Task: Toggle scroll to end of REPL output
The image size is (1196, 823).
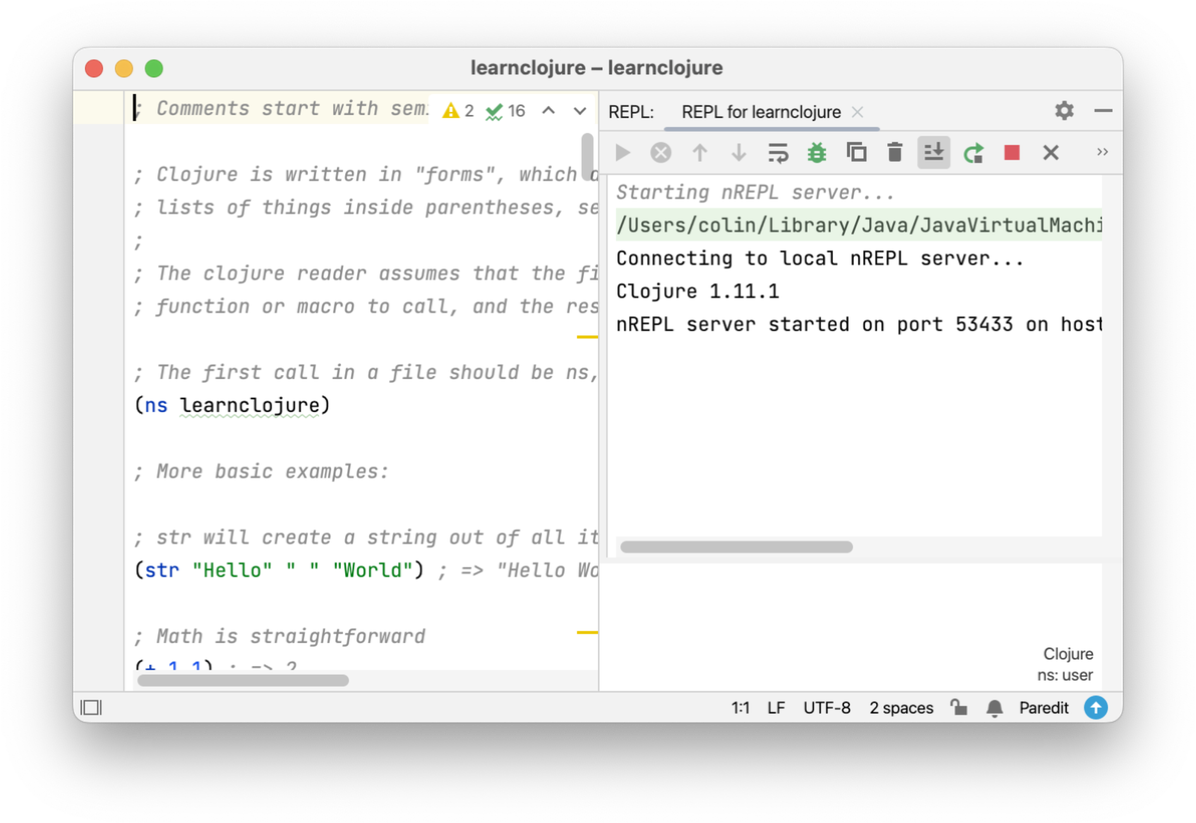Action: [934, 153]
